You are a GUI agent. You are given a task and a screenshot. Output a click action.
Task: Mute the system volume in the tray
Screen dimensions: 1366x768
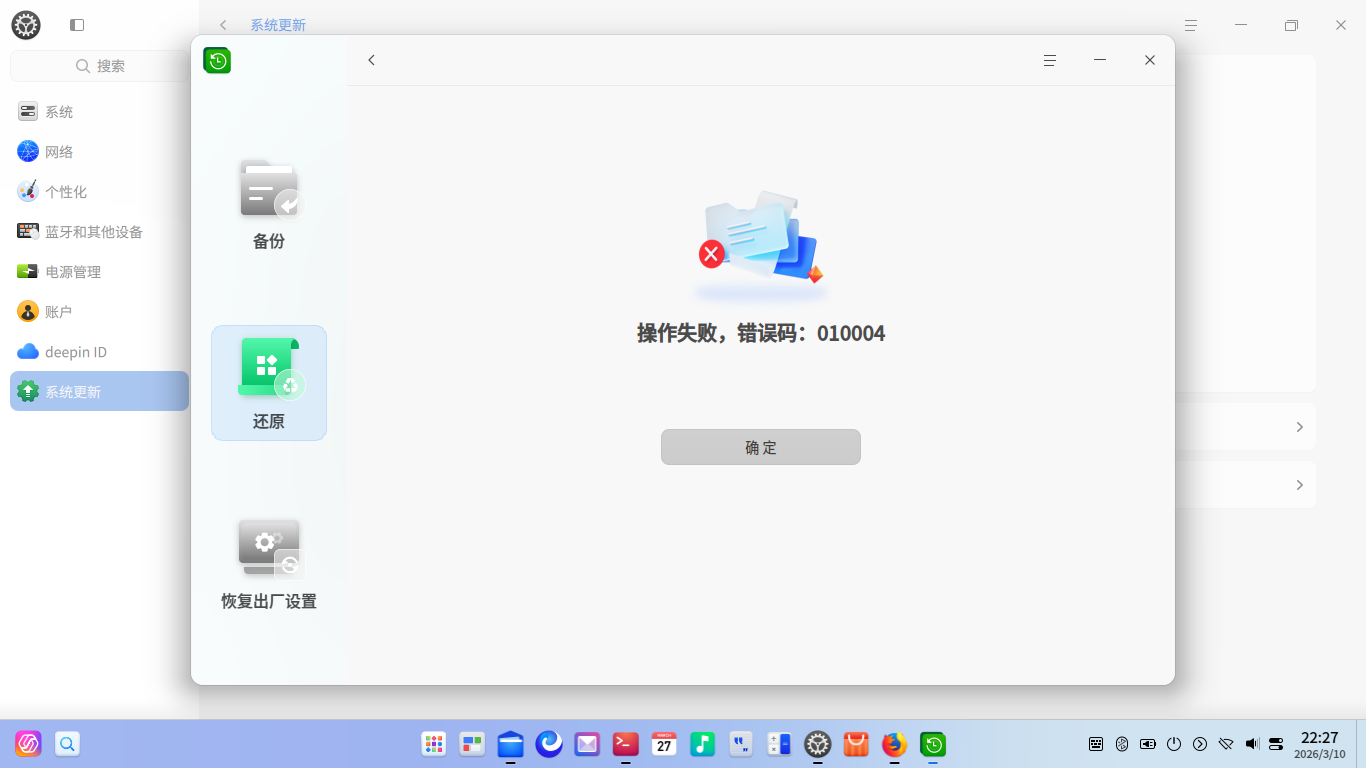pyautogui.click(x=1250, y=744)
